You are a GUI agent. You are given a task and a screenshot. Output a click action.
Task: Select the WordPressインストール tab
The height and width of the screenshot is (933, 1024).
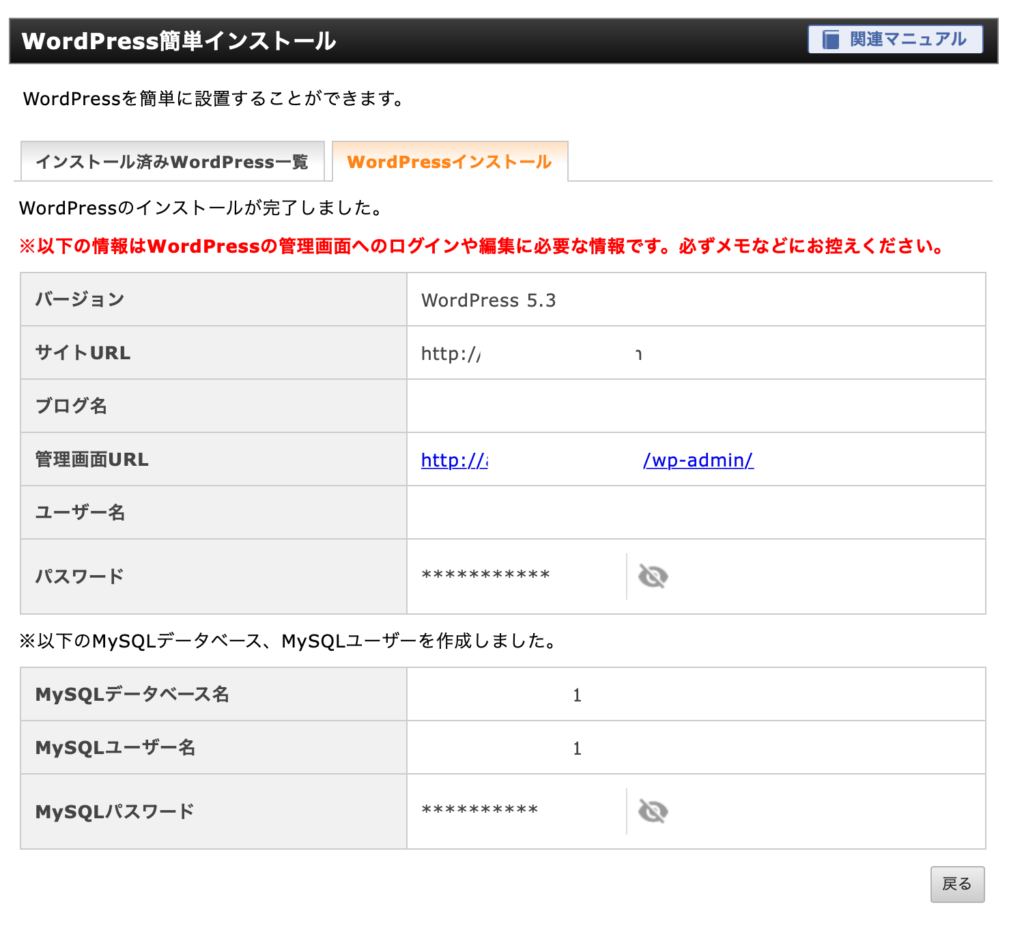pyautogui.click(x=449, y=161)
